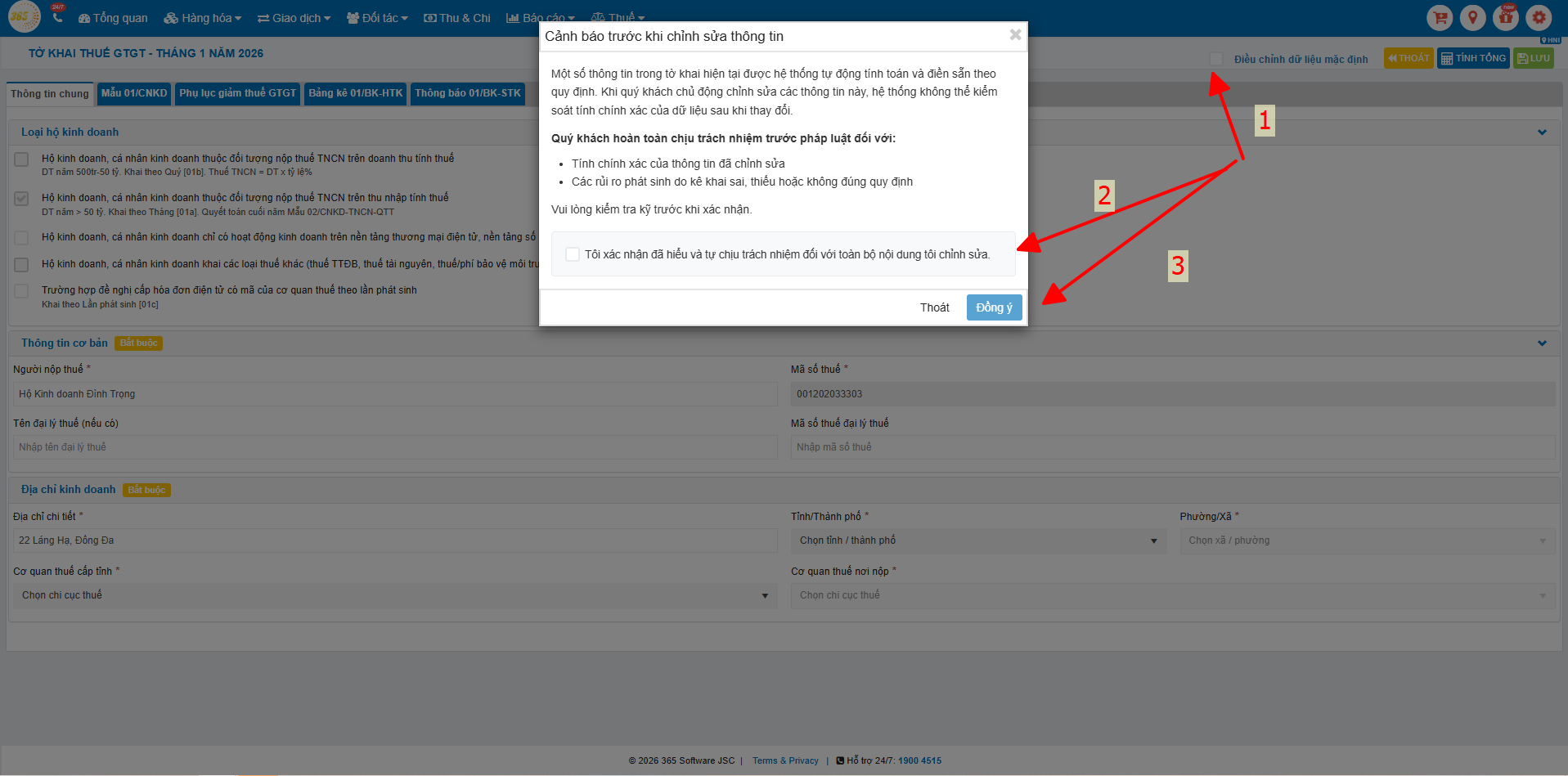1568x776 pixels.
Task: Check the first 'Hộ kinh doanh' doanh thu option
Action: (22, 159)
